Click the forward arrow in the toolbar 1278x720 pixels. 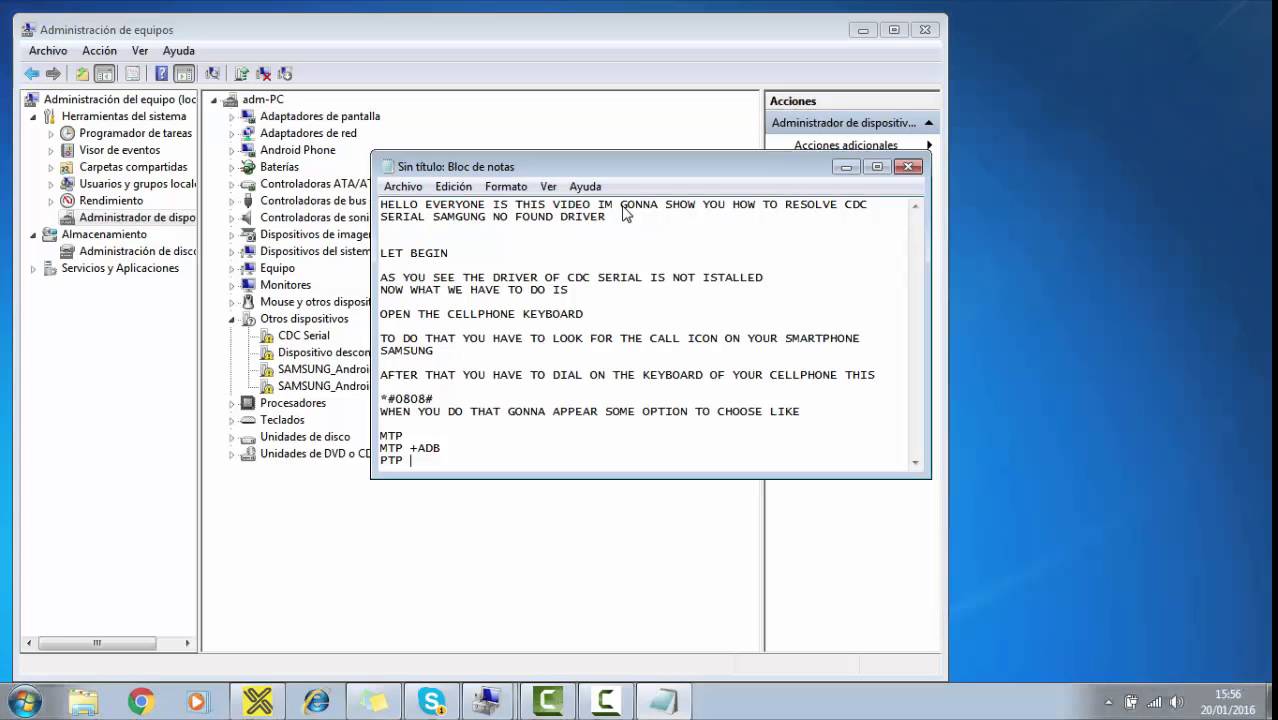pos(53,74)
